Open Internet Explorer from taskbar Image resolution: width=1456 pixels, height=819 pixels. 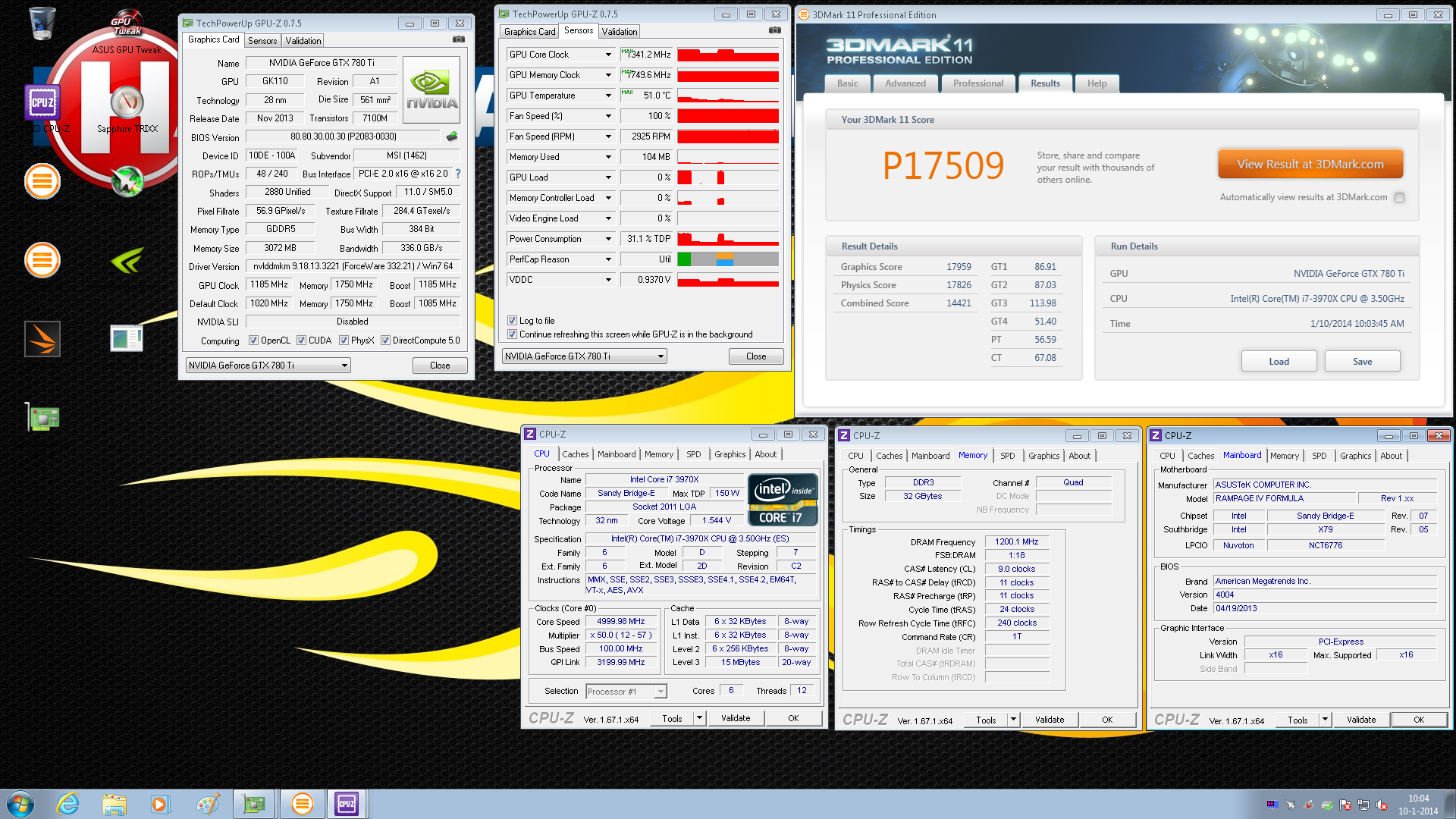tap(67, 804)
